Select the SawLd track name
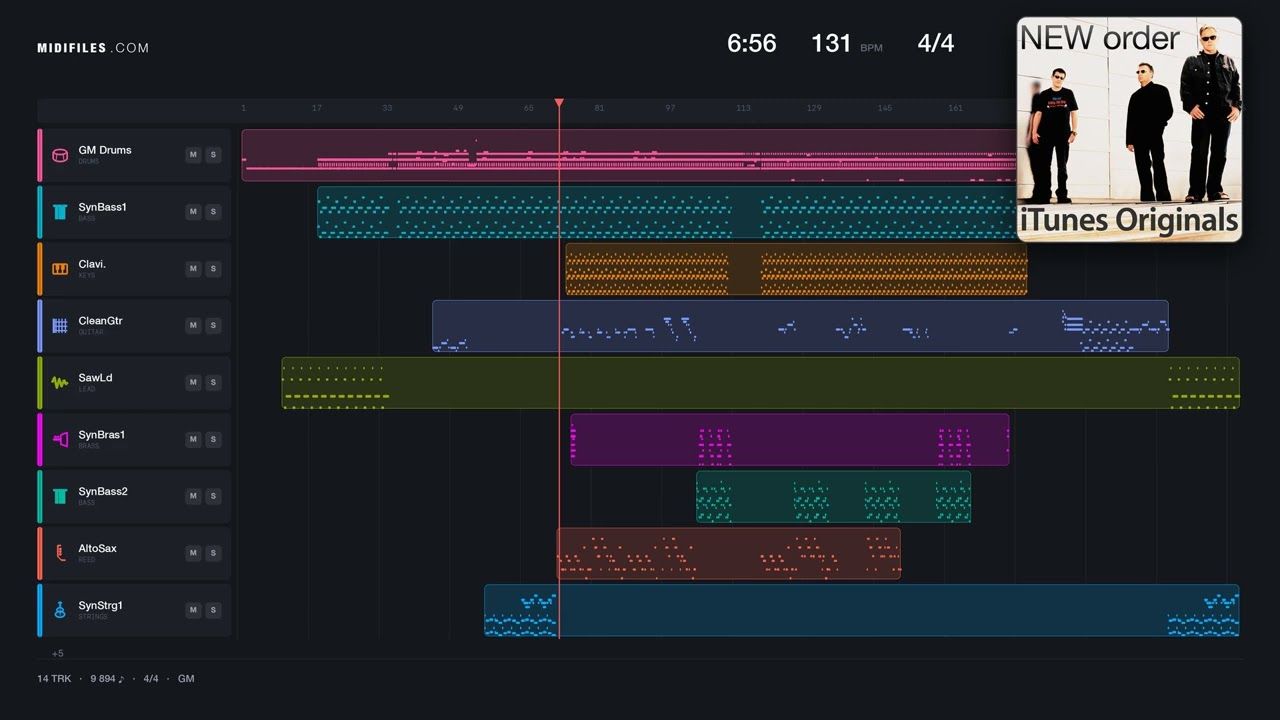1280x720 pixels. (x=96, y=378)
